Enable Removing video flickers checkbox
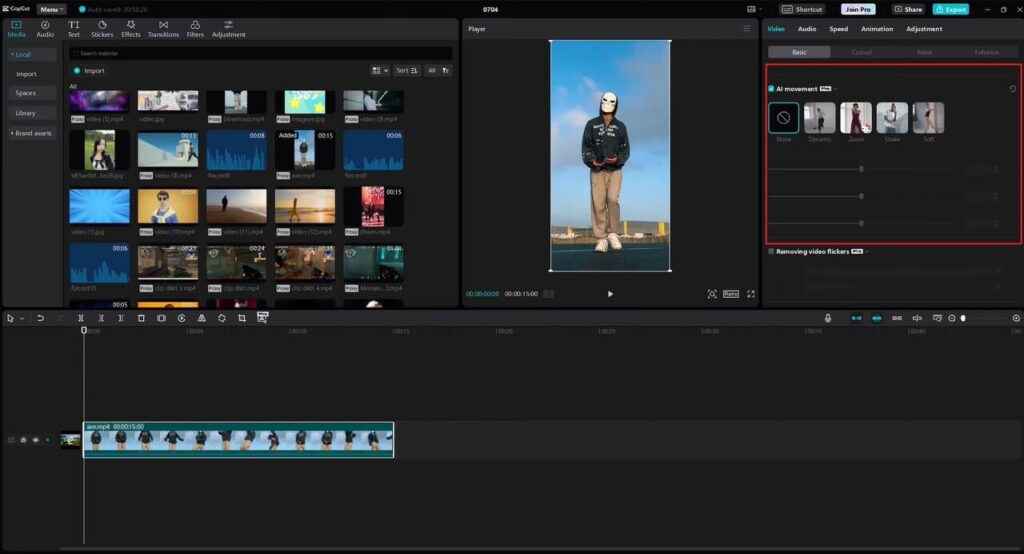The image size is (1024, 554). (771, 252)
